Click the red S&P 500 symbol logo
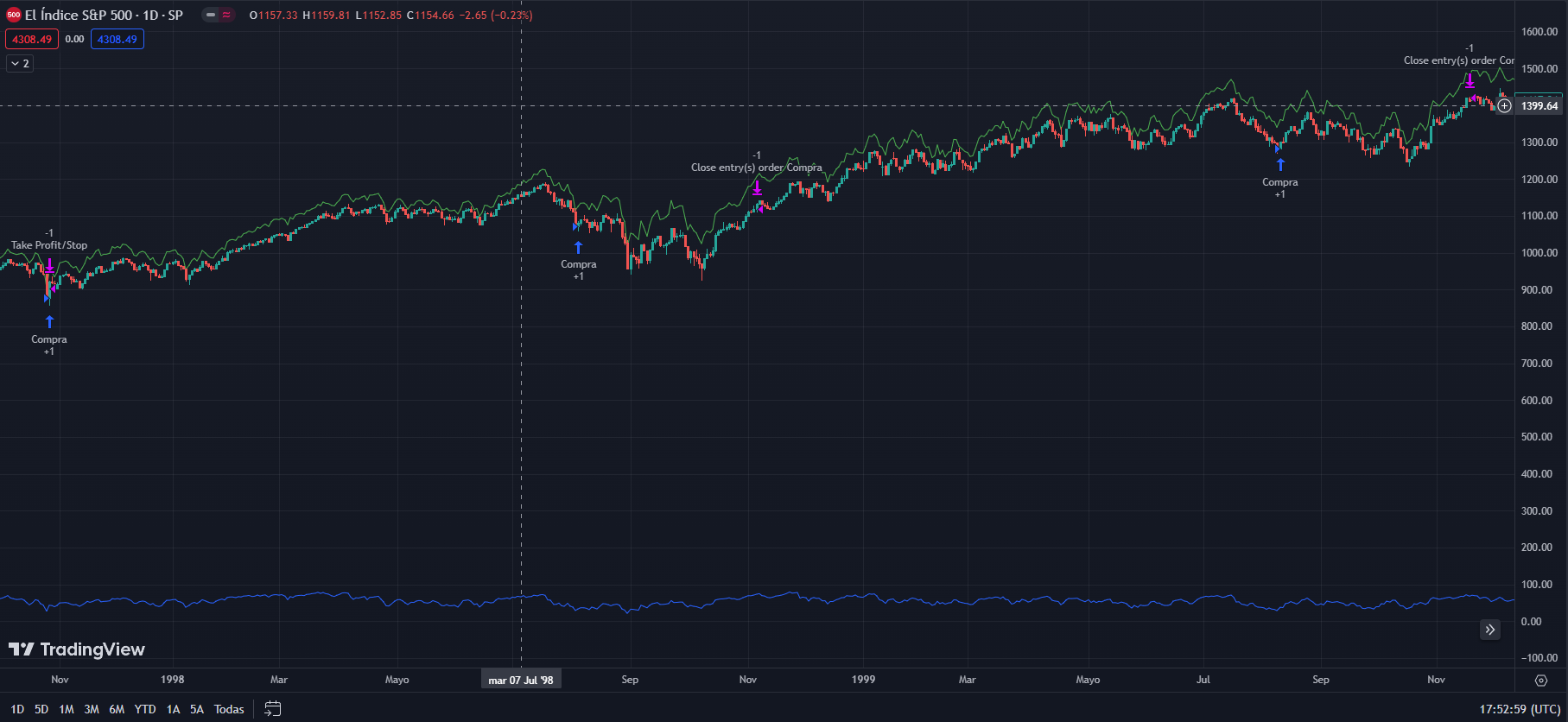The image size is (1568, 722). [x=13, y=15]
